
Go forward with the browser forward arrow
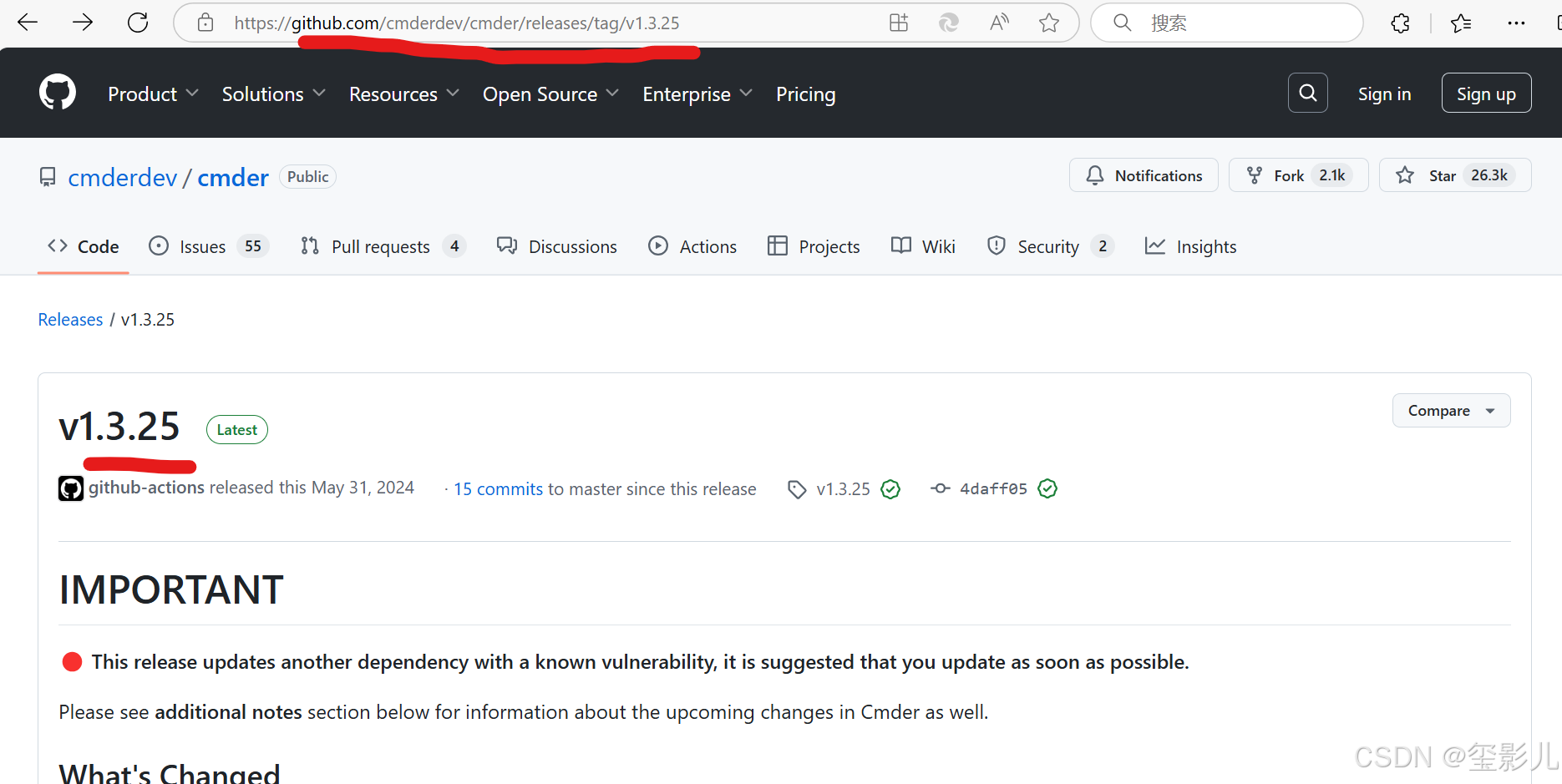tap(83, 23)
